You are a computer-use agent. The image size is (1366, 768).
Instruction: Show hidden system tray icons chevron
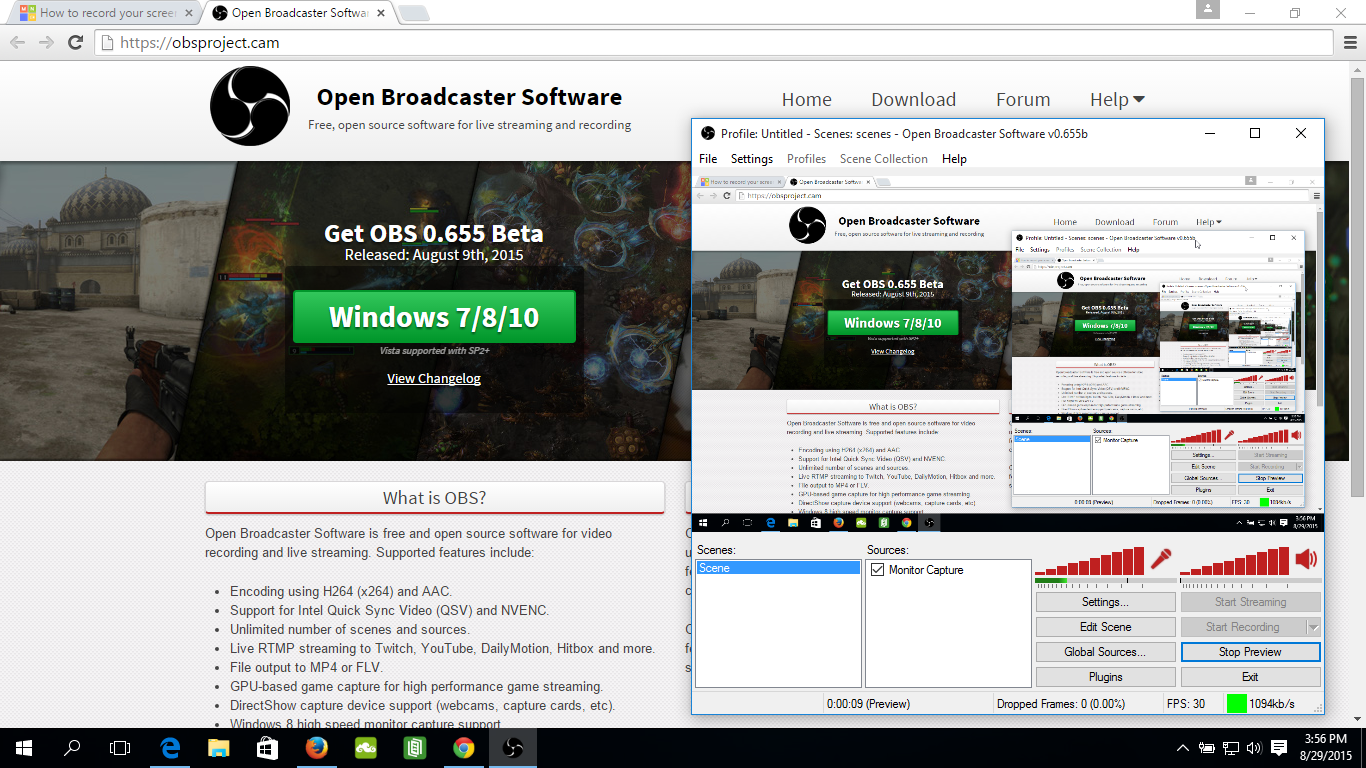pos(1184,747)
